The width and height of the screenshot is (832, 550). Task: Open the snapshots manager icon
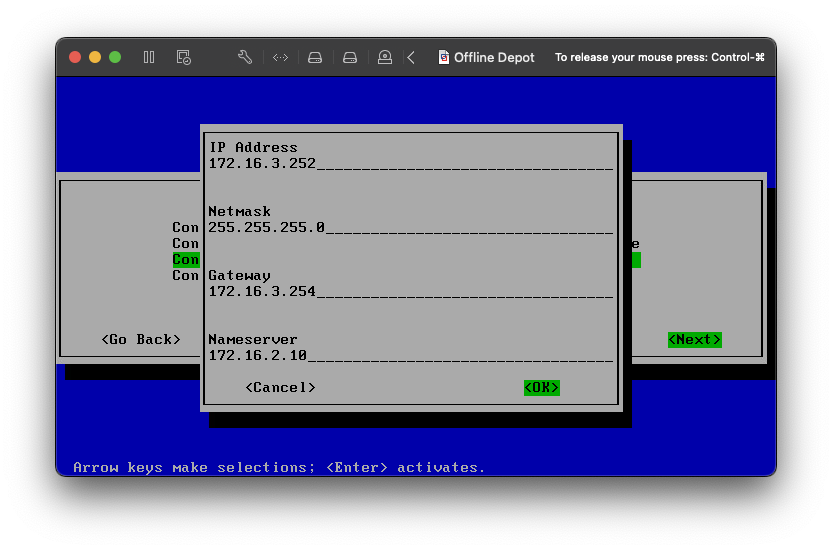tap(183, 57)
